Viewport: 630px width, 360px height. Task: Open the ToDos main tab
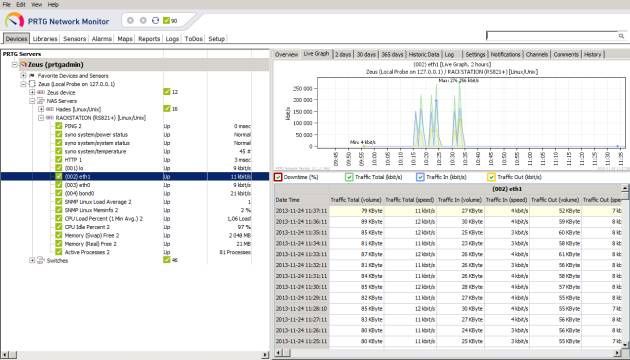(x=193, y=39)
